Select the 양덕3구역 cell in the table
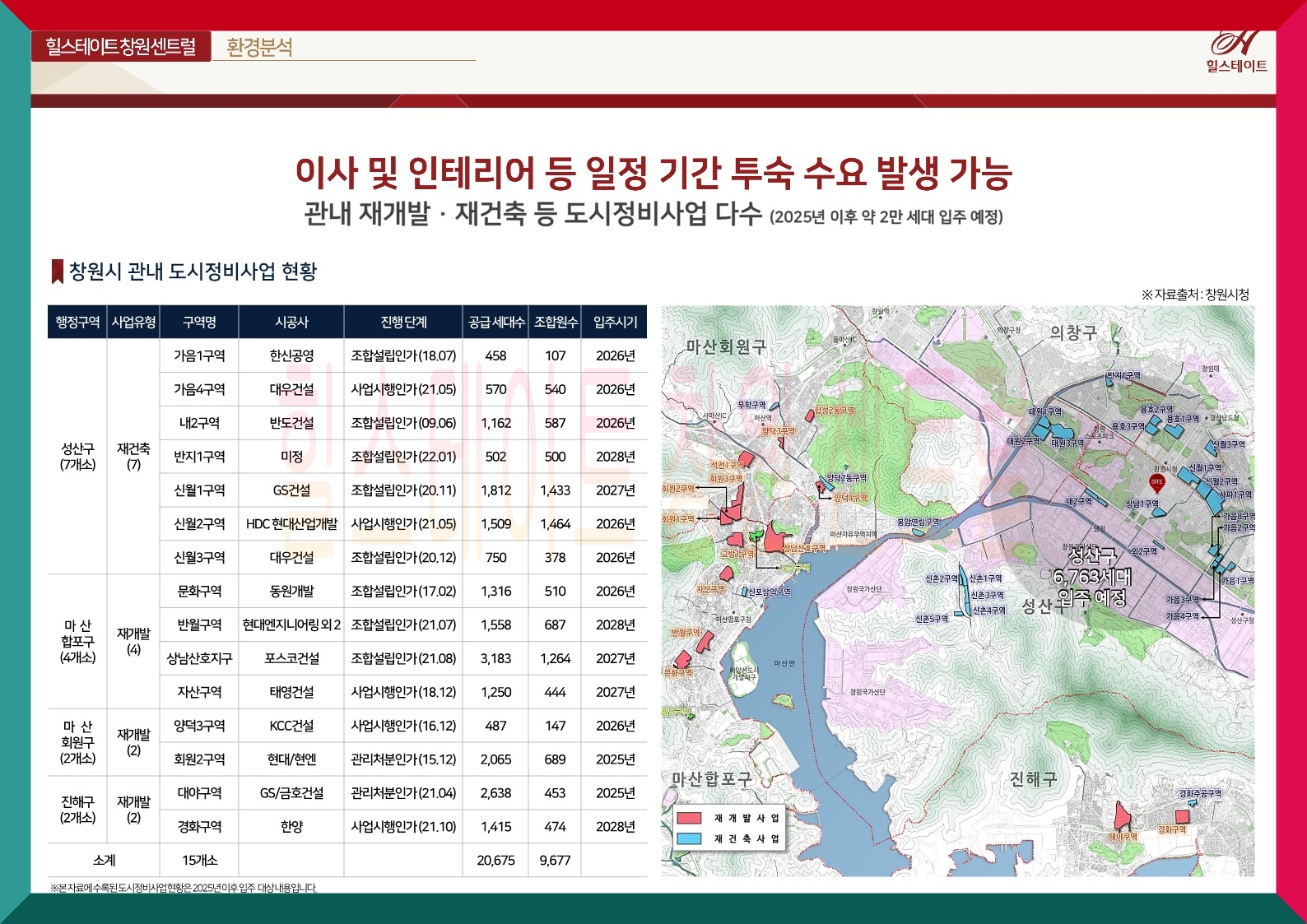The width and height of the screenshot is (1307, 924). pyautogui.click(x=199, y=727)
